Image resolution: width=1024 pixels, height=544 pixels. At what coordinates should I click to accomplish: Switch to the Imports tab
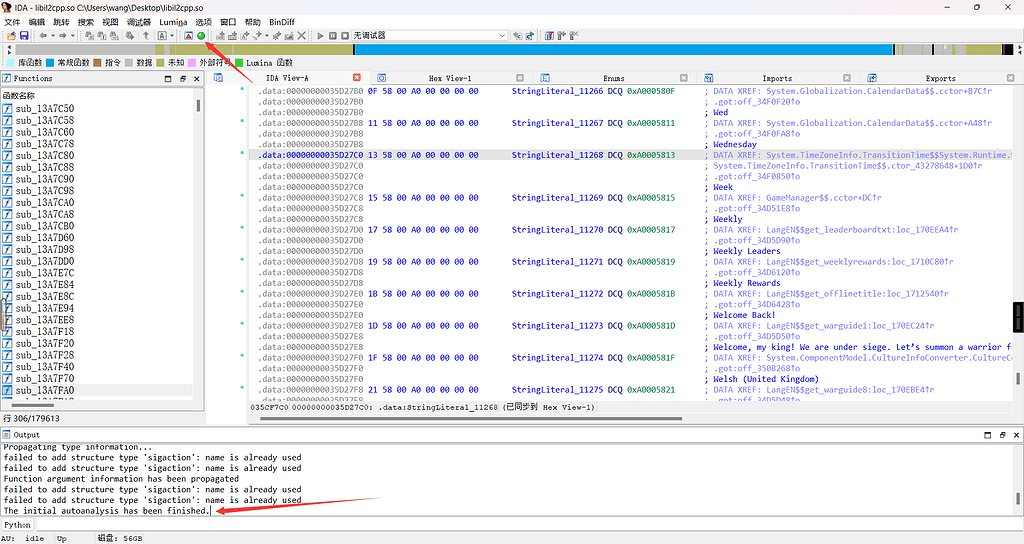(776, 78)
